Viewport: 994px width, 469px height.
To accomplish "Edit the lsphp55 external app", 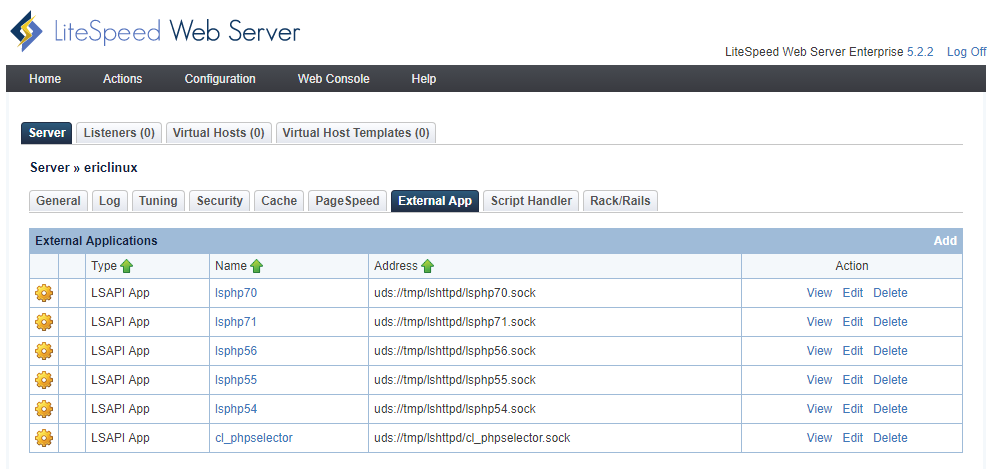I will [x=852, y=380].
